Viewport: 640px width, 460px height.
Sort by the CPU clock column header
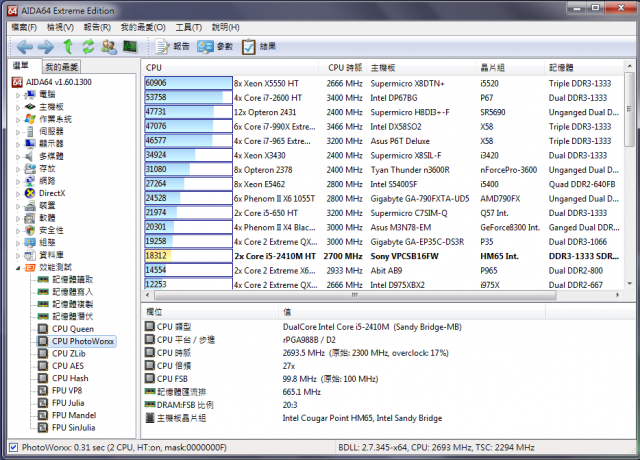(343, 68)
